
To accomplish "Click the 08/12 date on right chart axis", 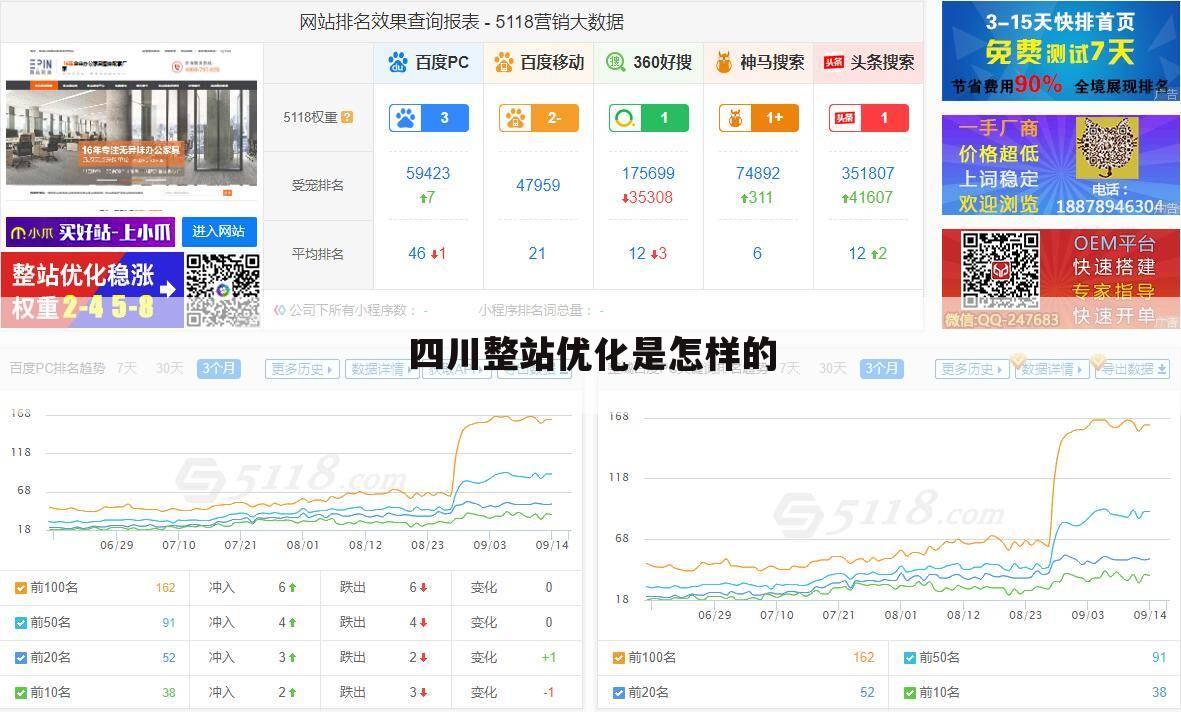I will tap(963, 615).
